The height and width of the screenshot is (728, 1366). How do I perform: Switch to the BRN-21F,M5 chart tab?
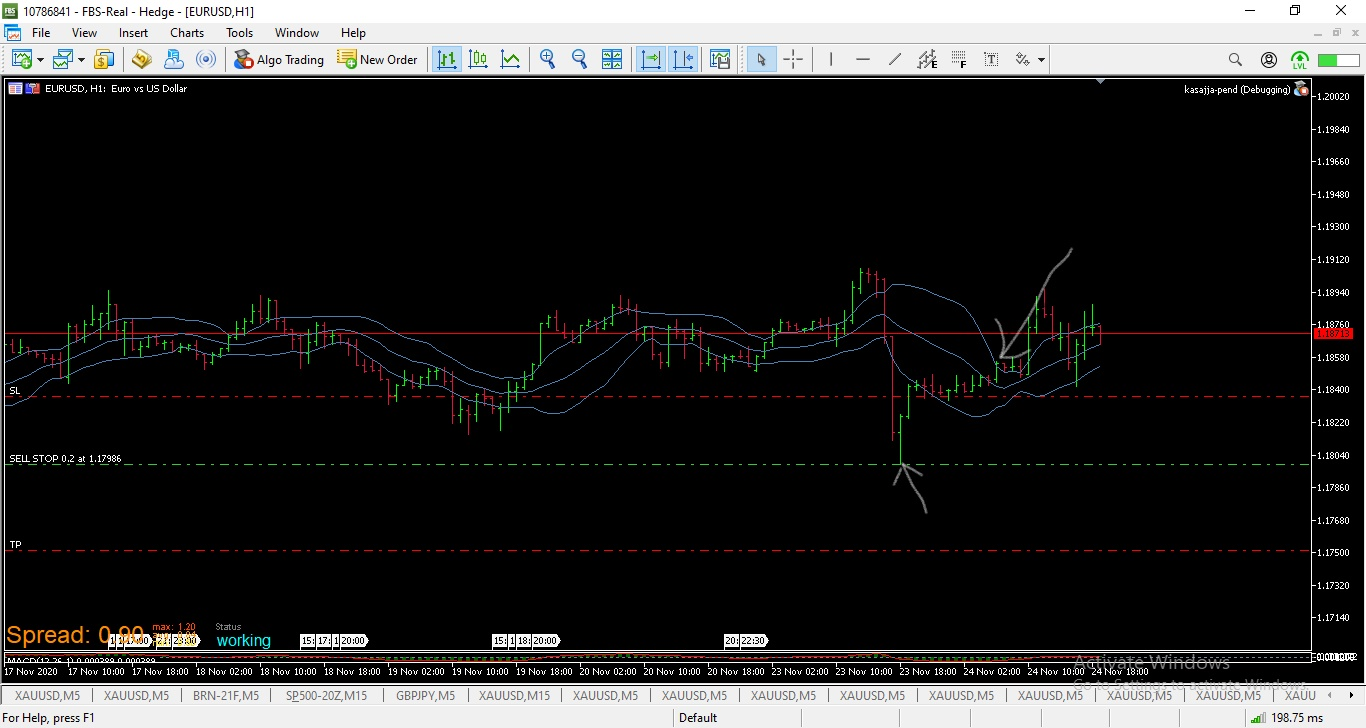click(x=226, y=695)
